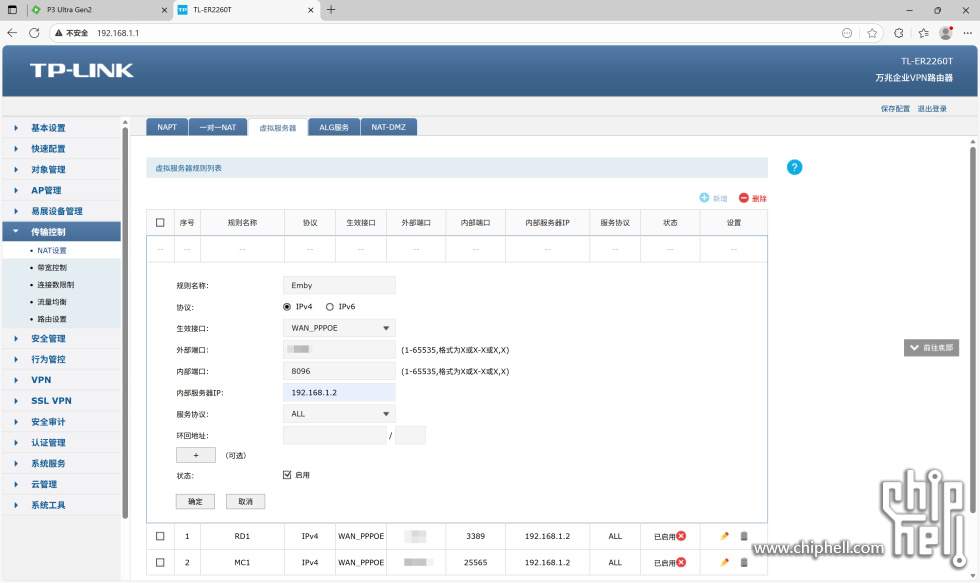Edit the MC1 rule with pencil icon
980x583 pixels.
[725, 562]
